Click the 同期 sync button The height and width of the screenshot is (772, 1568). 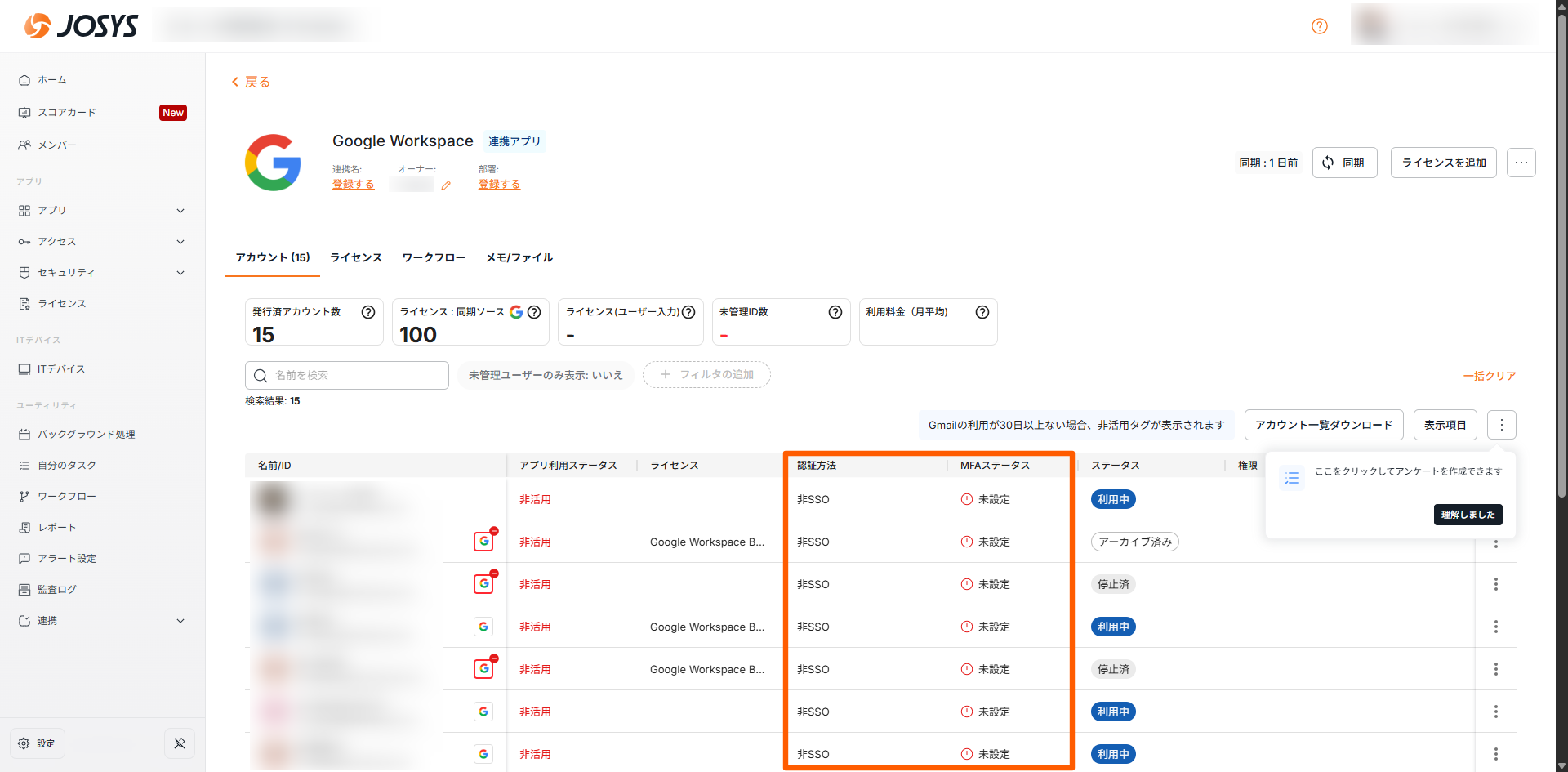[1344, 163]
